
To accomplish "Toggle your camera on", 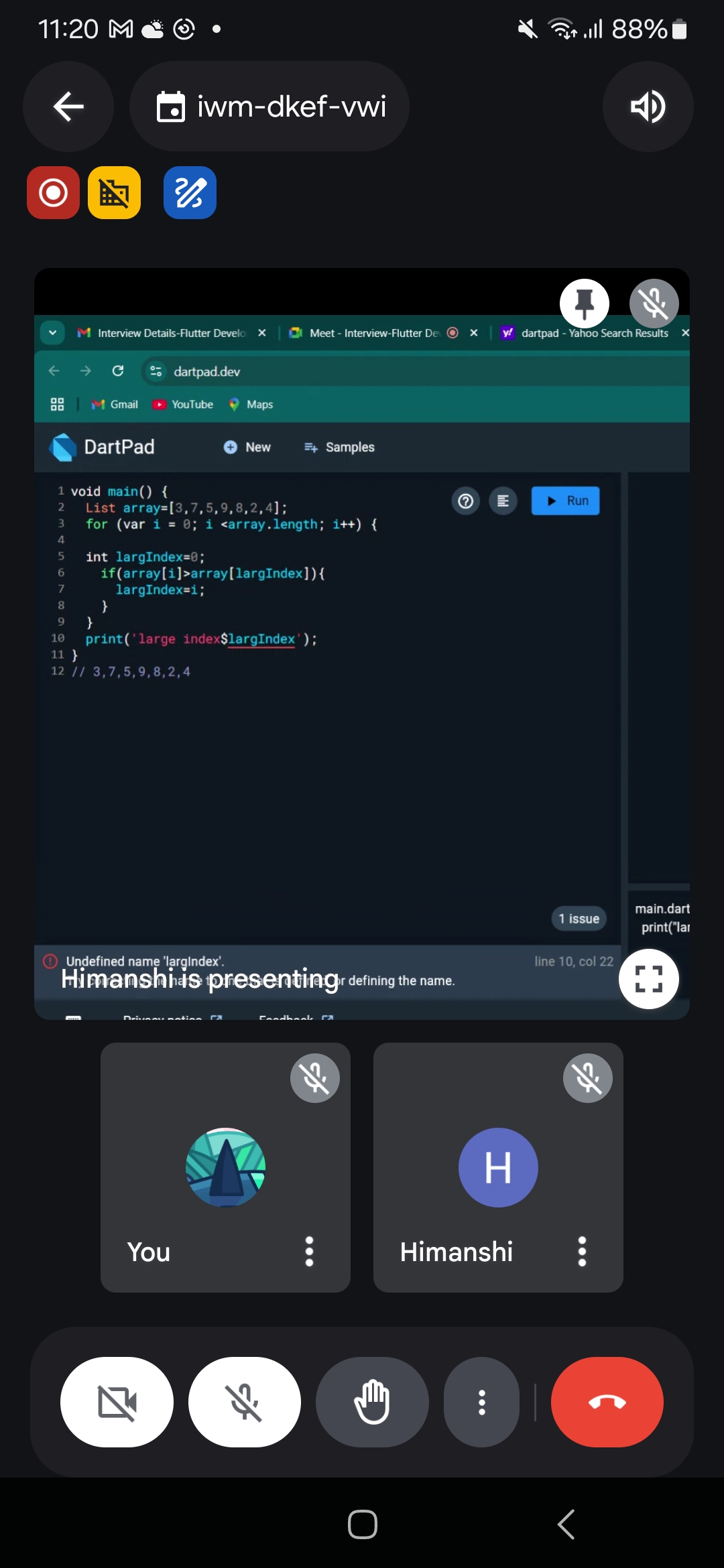I will (x=117, y=1402).
